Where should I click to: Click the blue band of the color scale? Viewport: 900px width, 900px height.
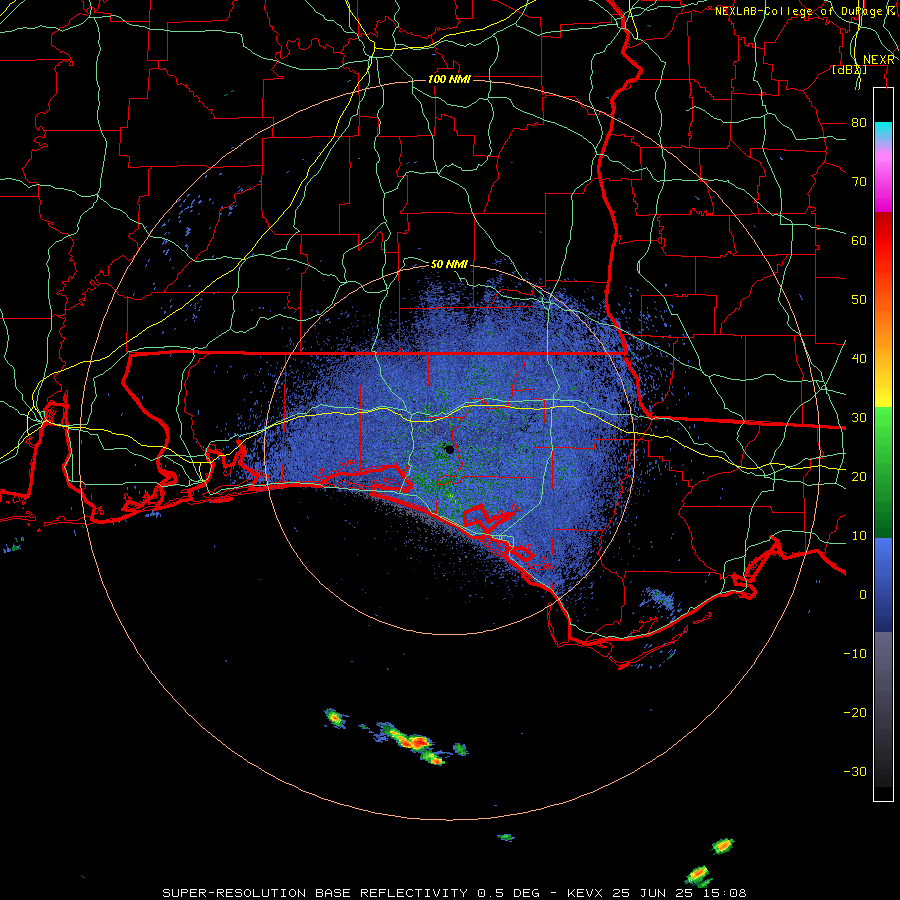pyautogui.click(x=883, y=584)
